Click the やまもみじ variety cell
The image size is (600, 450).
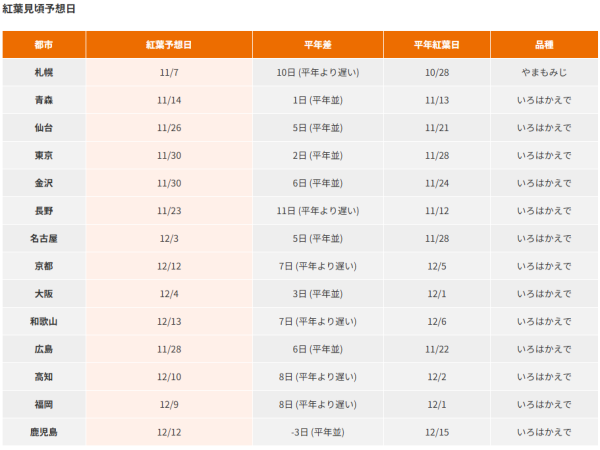click(544, 73)
